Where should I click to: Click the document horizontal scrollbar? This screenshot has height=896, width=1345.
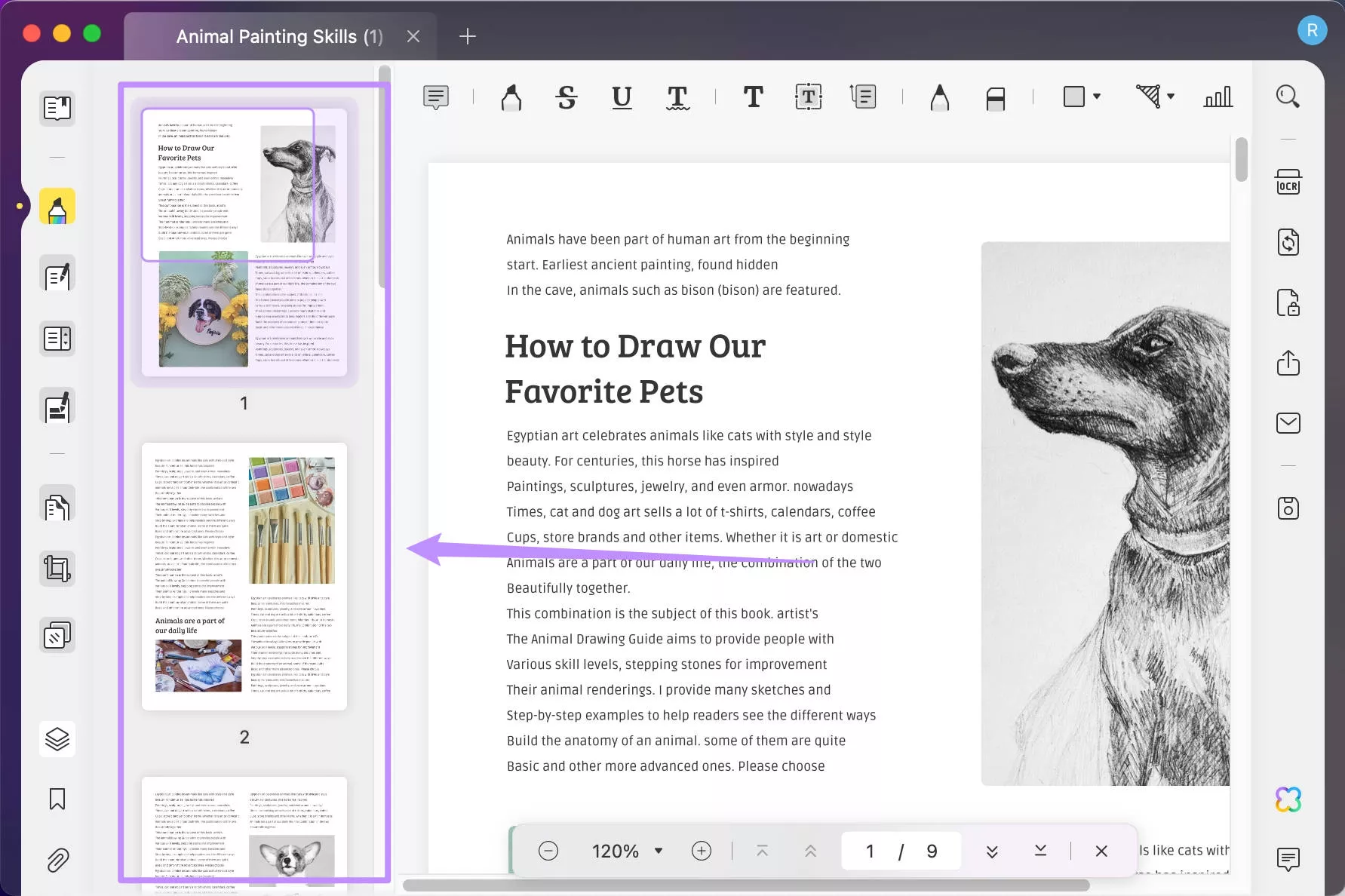click(746, 885)
